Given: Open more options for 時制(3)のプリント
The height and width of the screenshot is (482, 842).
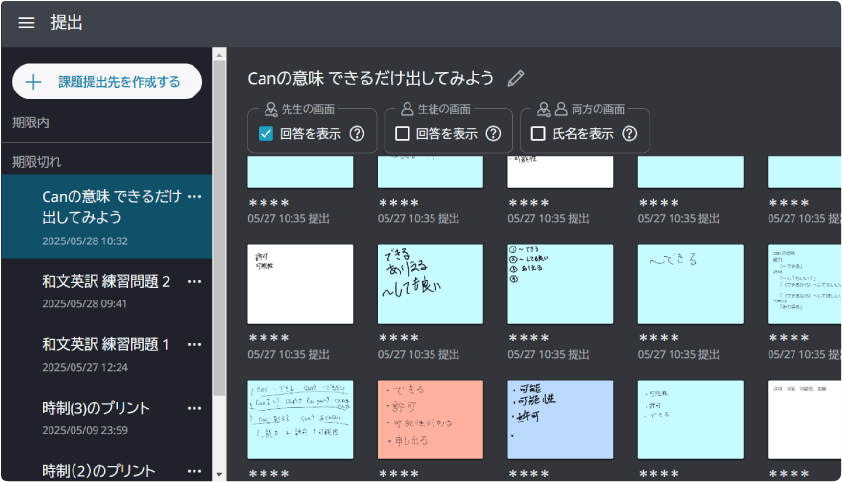Looking at the screenshot, I should coord(195,408).
